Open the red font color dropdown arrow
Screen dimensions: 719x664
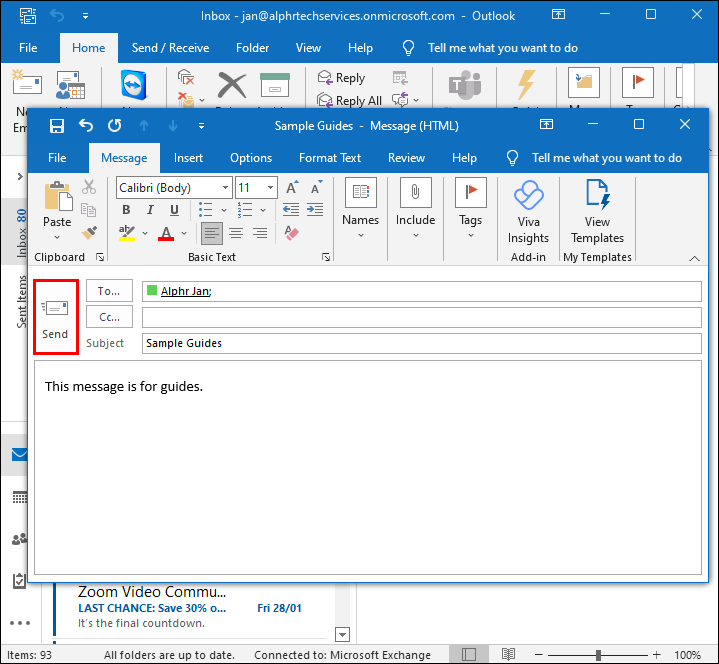pyautogui.click(x=186, y=234)
